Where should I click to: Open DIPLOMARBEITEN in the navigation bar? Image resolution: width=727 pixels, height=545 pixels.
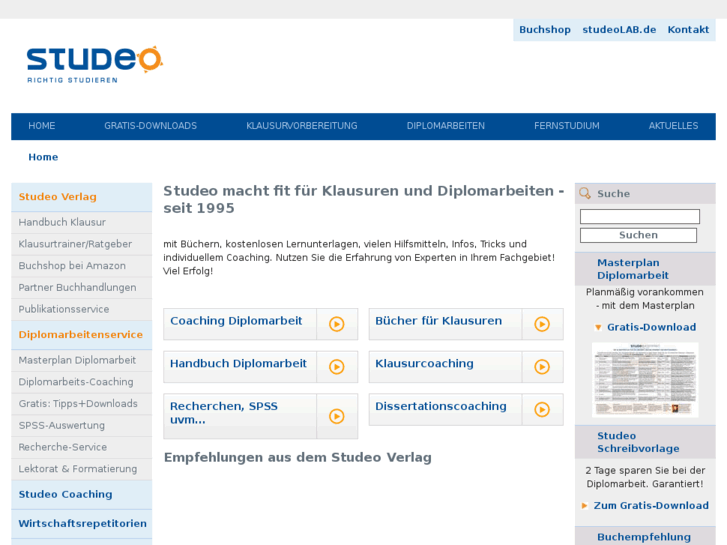point(446,126)
